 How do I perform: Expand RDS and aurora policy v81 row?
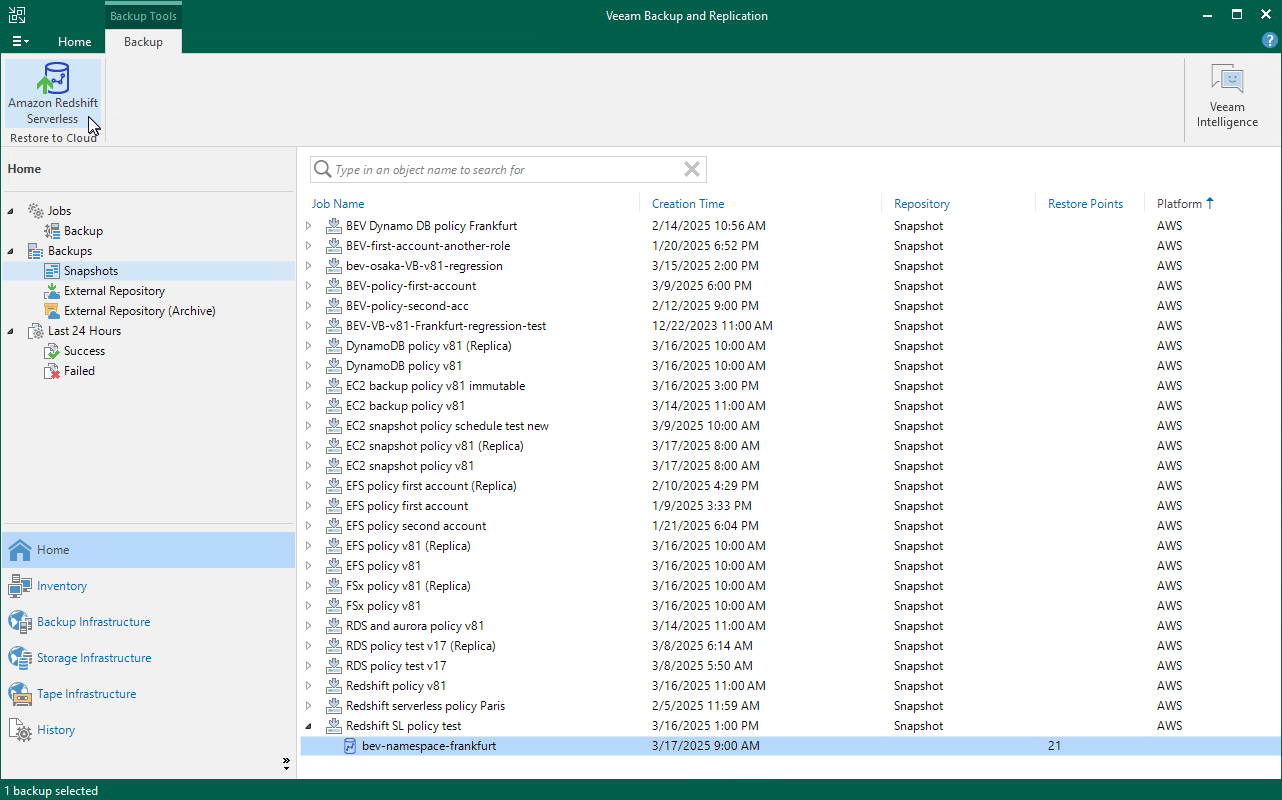[x=309, y=626]
